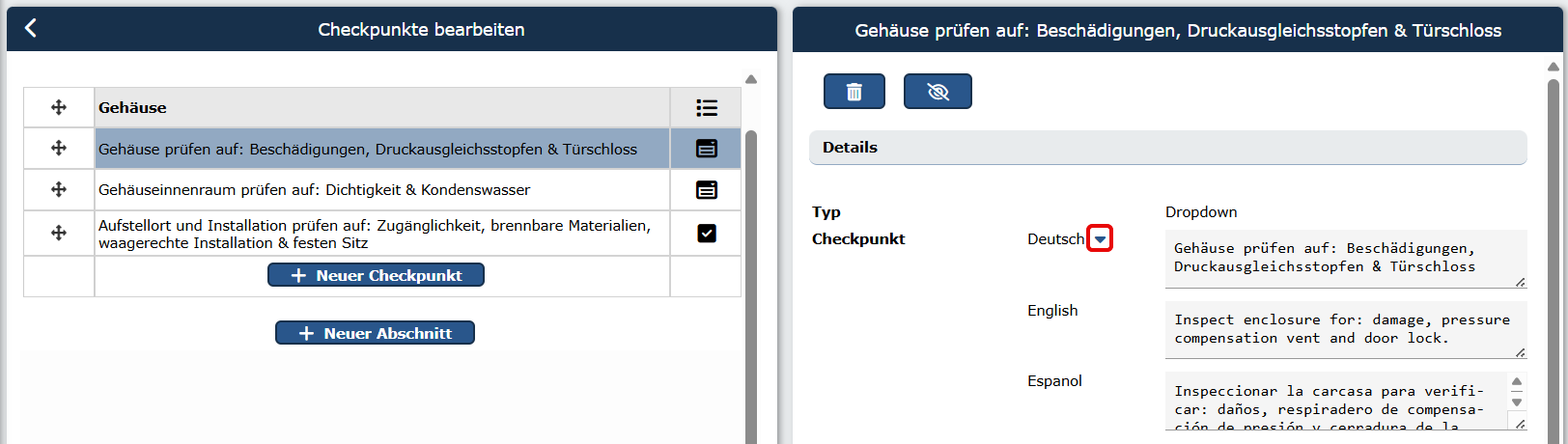Add a checkpoint with Neuer Checkpunkt
Image resolution: width=1568 pixels, height=444 pixels.
(x=376, y=275)
